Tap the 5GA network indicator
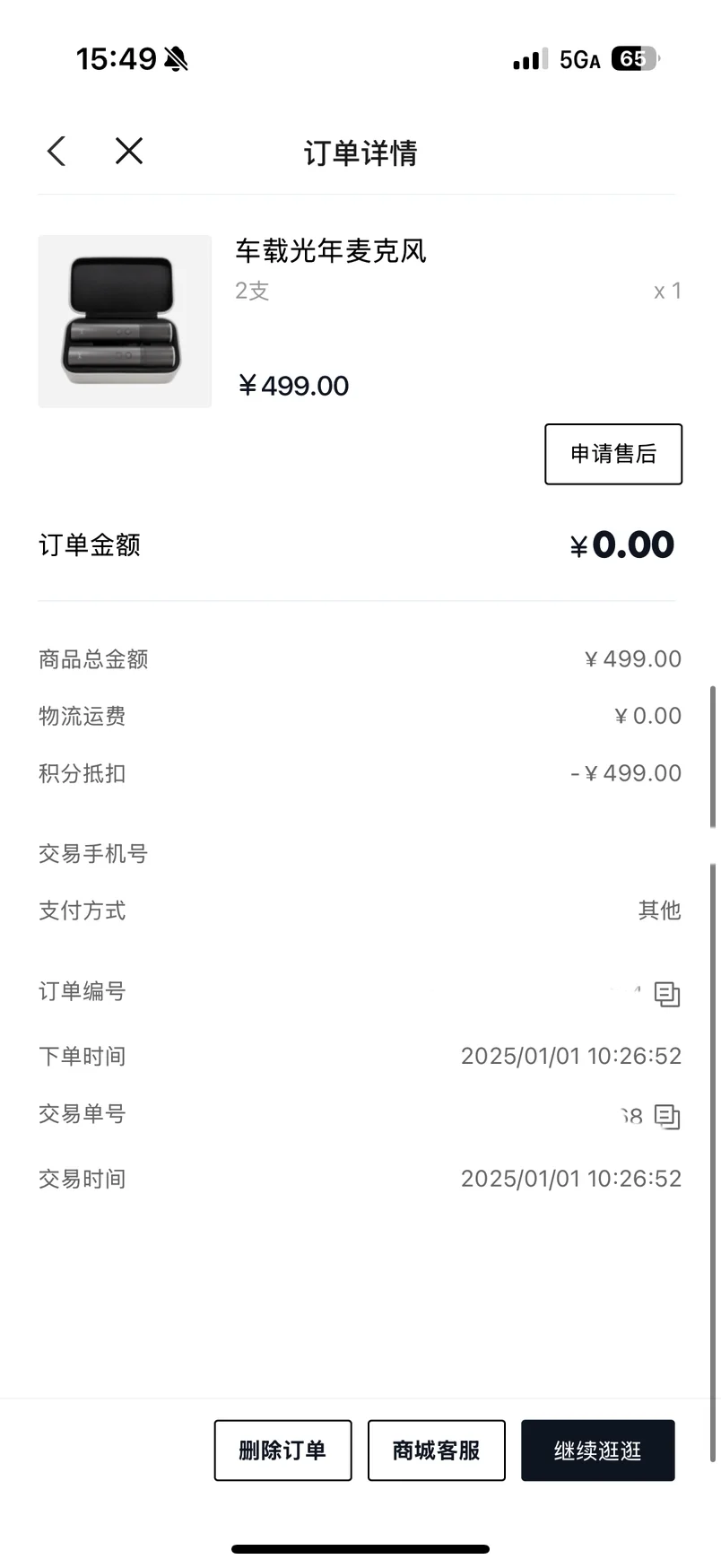Viewport: 721px width, 1568px height. pyautogui.click(x=580, y=60)
